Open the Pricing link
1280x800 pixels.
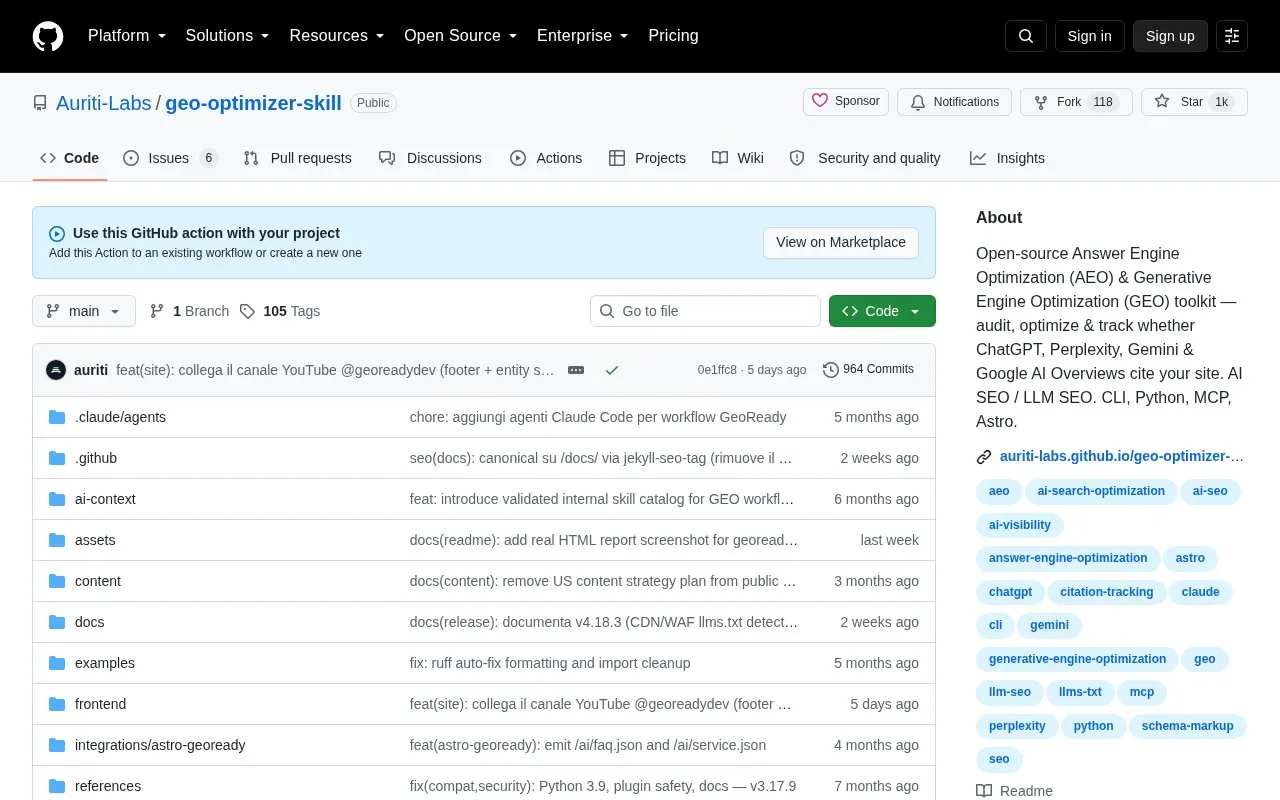(673, 36)
